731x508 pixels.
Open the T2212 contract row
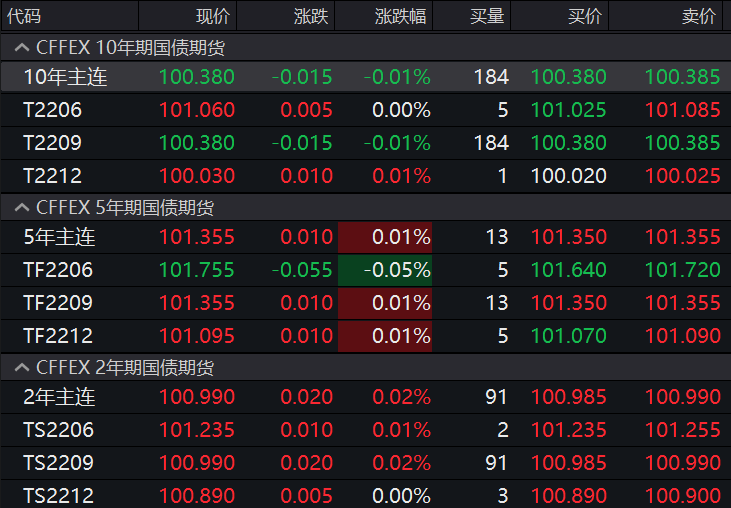point(52,176)
